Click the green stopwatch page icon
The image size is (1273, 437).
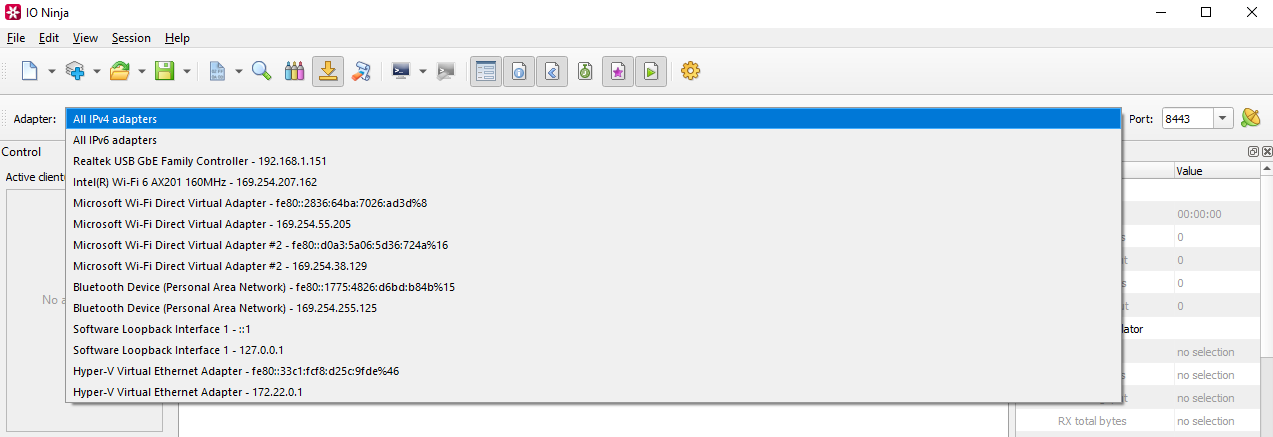point(585,71)
